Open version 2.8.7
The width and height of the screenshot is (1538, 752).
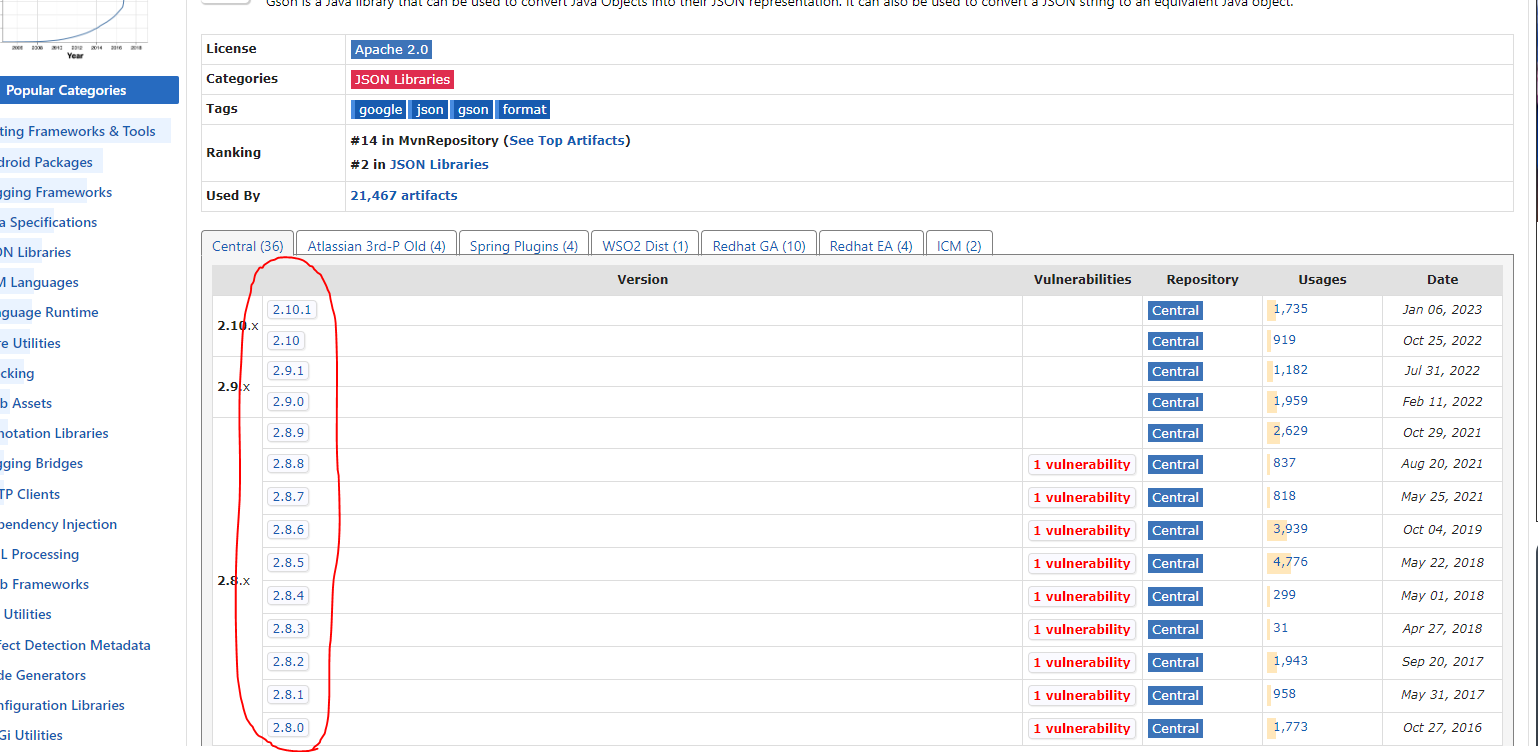[288, 497]
